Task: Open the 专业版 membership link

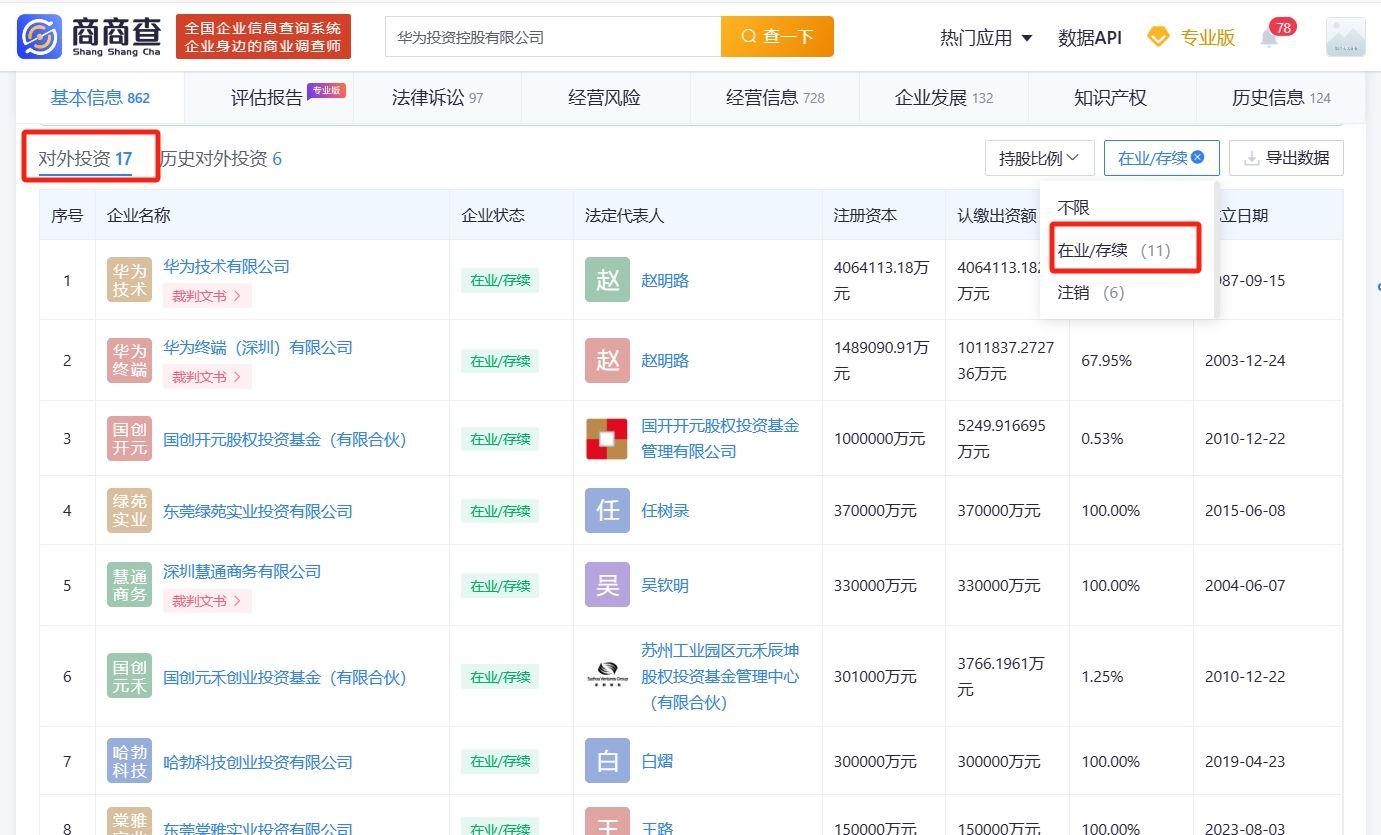Action: (1207, 38)
